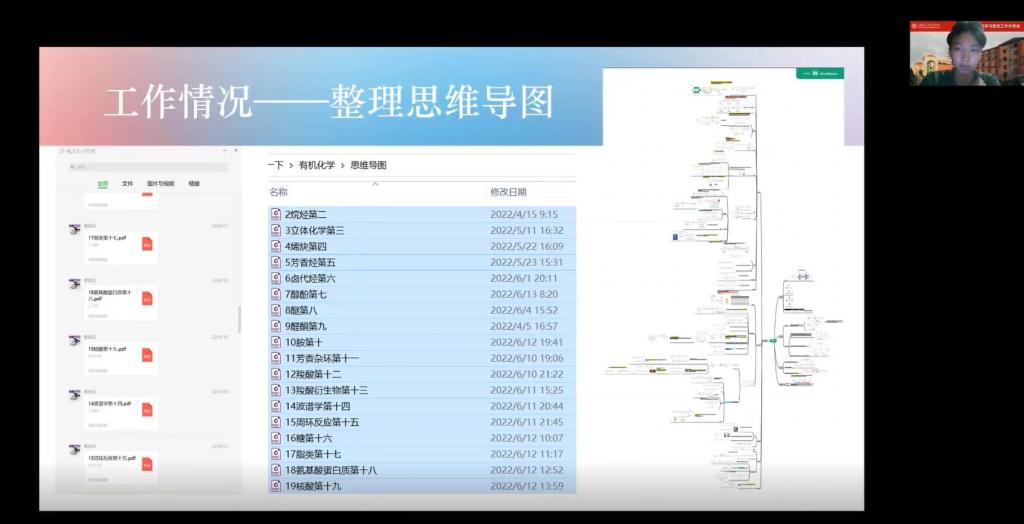
Task: Click the file icon beside 12羧酸第十二
Action: [x=276, y=374]
